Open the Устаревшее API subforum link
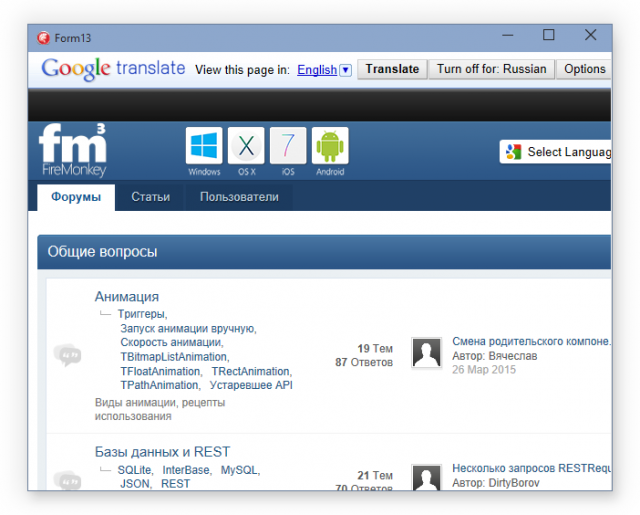Image resolution: width=640 pixels, height=515 pixels. (251, 385)
